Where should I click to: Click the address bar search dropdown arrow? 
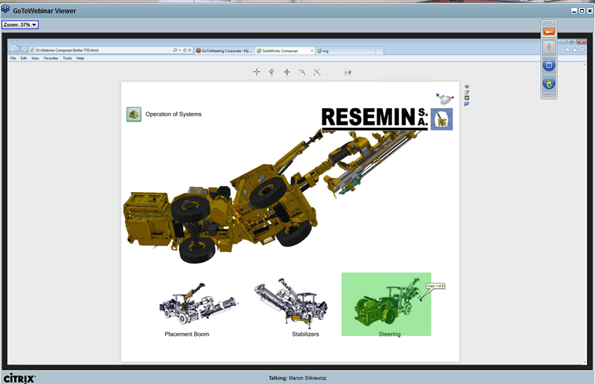pyautogui.click(x=180, y=50)
